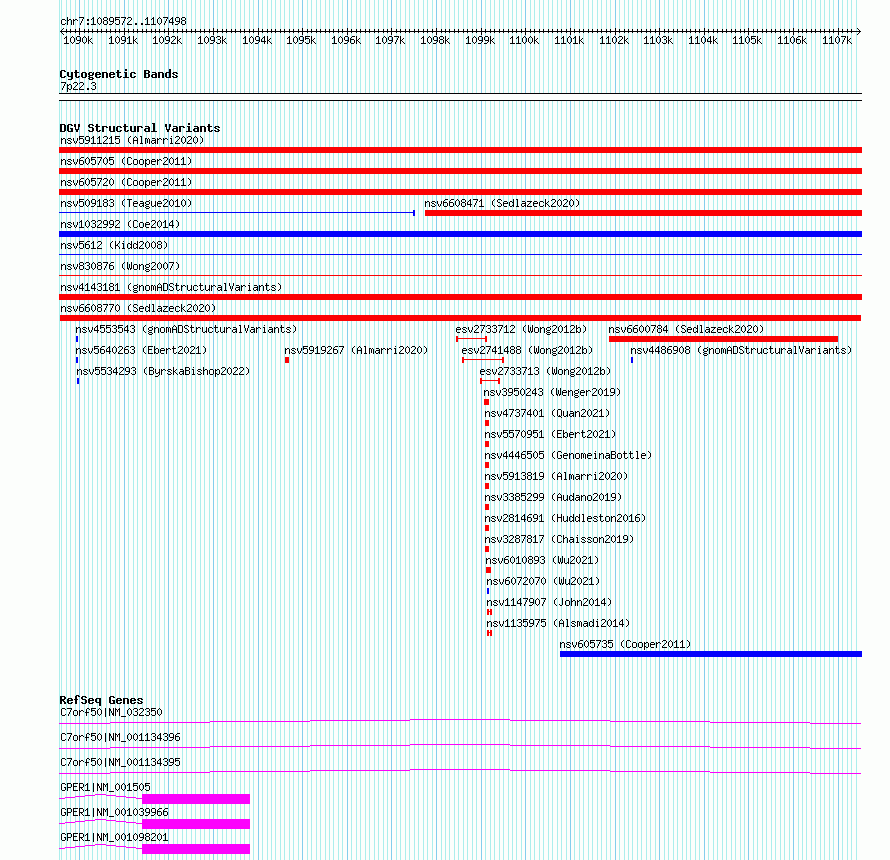Open the nsv605735 (Cooper2011) label
Viewport: 890px width, 860px height.
pos(625,644)
